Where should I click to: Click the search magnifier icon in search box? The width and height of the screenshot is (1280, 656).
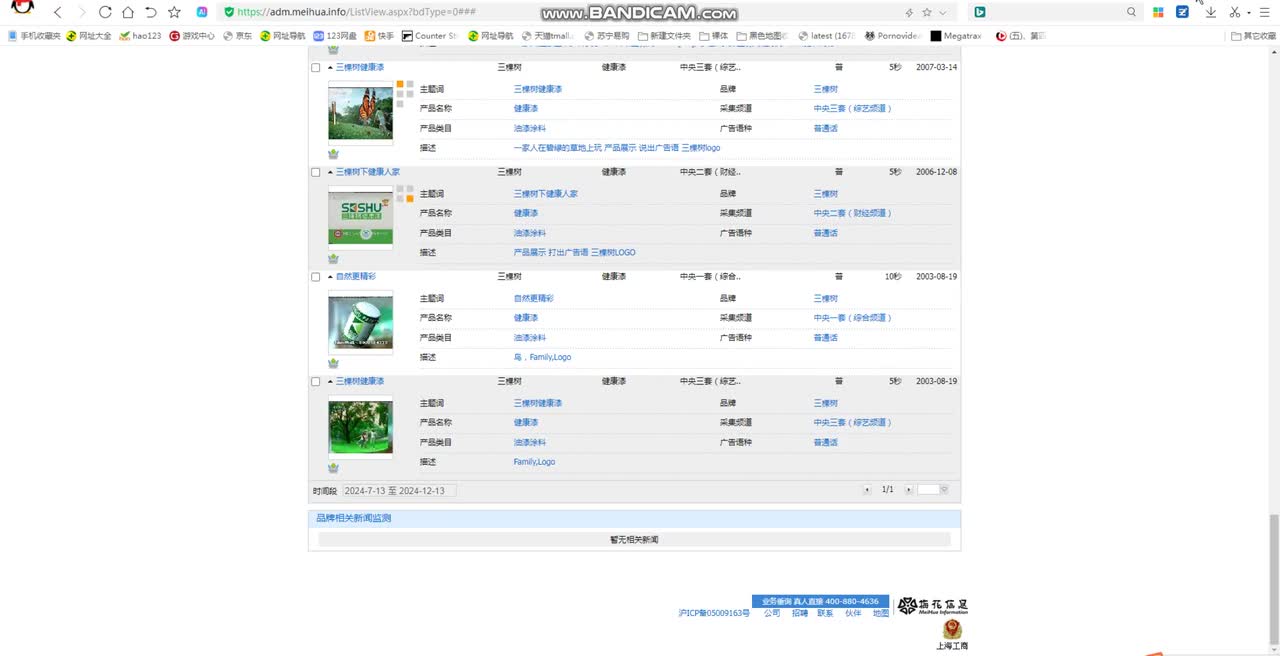[x=1131, y=12]
